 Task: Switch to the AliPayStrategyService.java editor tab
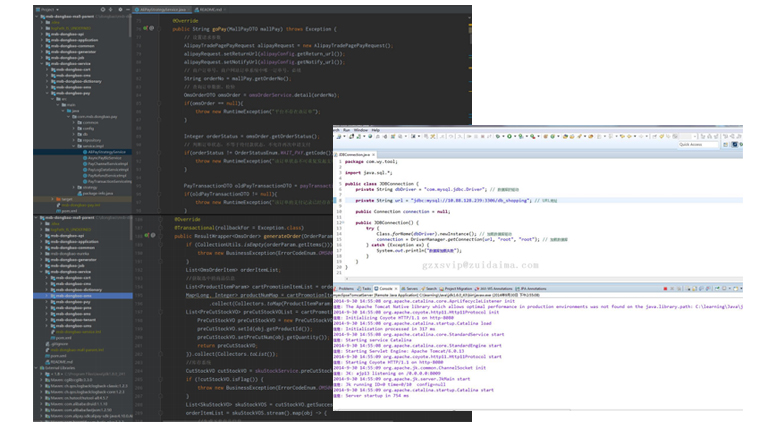point(163,9)
